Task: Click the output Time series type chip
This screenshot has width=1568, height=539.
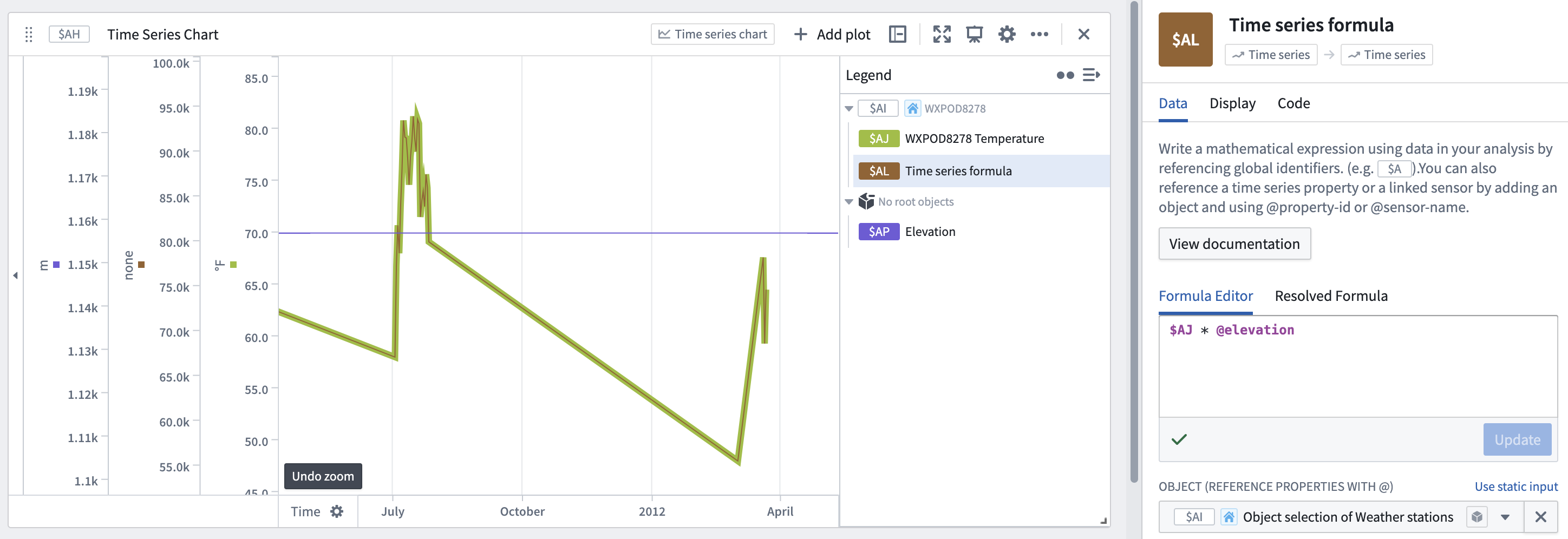Action: [1386, 55]
